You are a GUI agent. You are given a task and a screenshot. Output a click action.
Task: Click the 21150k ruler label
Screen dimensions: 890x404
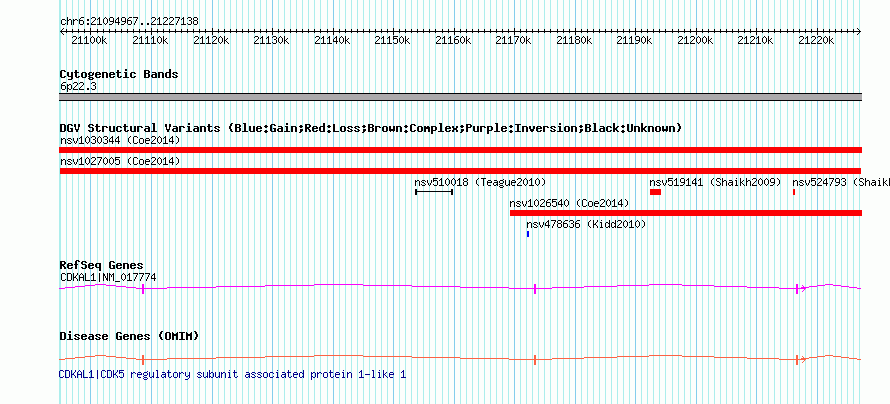[x=392, y=40]
